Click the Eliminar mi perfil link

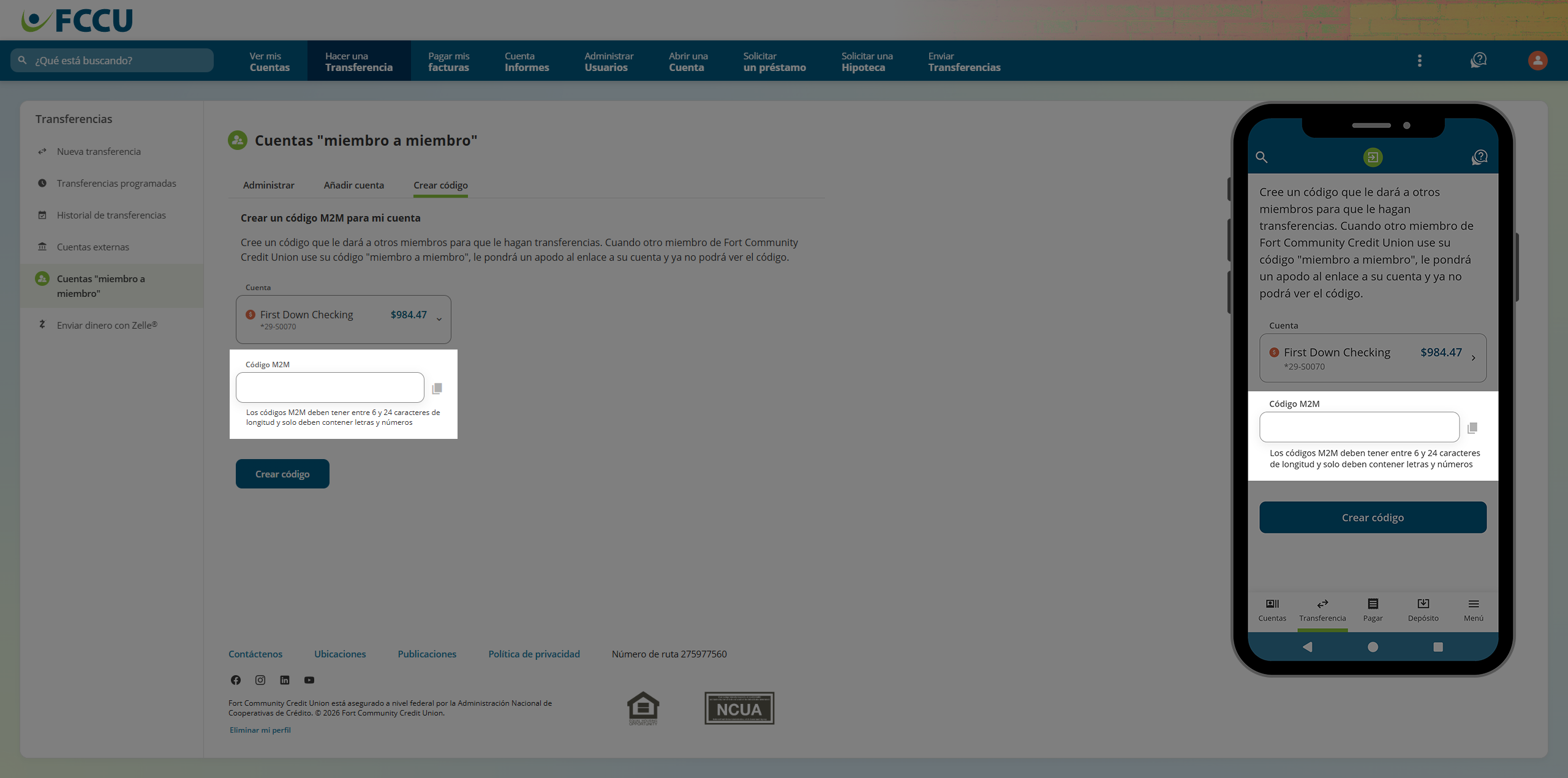coord(260,730)
